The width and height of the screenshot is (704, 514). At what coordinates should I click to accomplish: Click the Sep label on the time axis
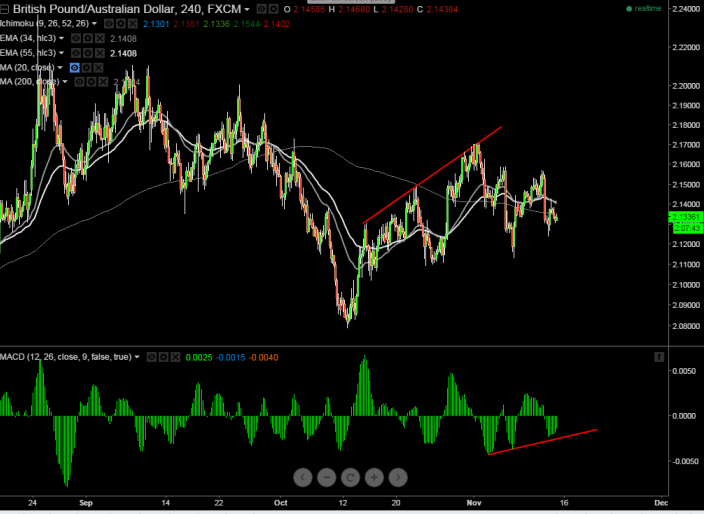(x=85, y=503)
